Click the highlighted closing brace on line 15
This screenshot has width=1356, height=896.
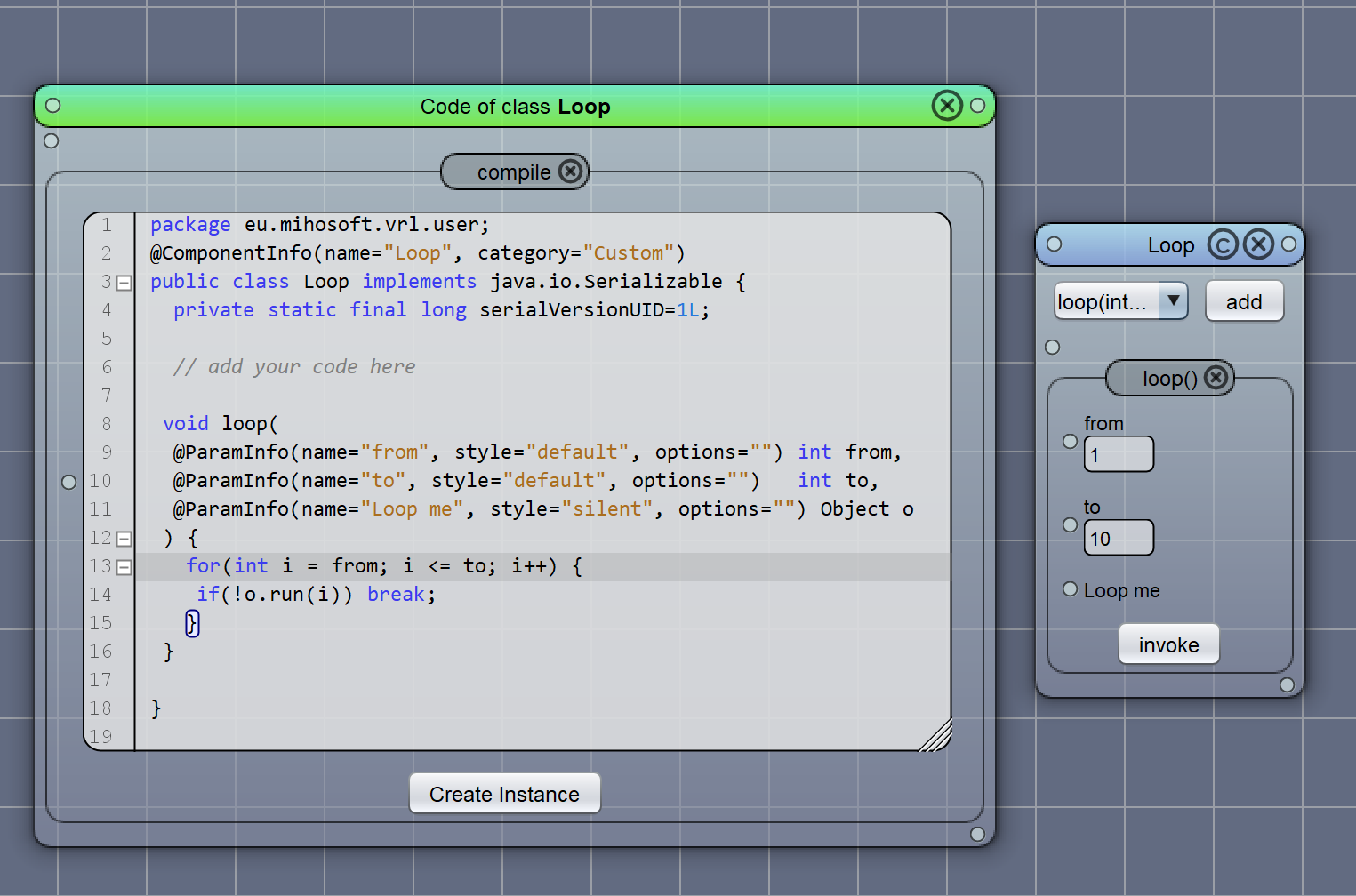point(192,623)
